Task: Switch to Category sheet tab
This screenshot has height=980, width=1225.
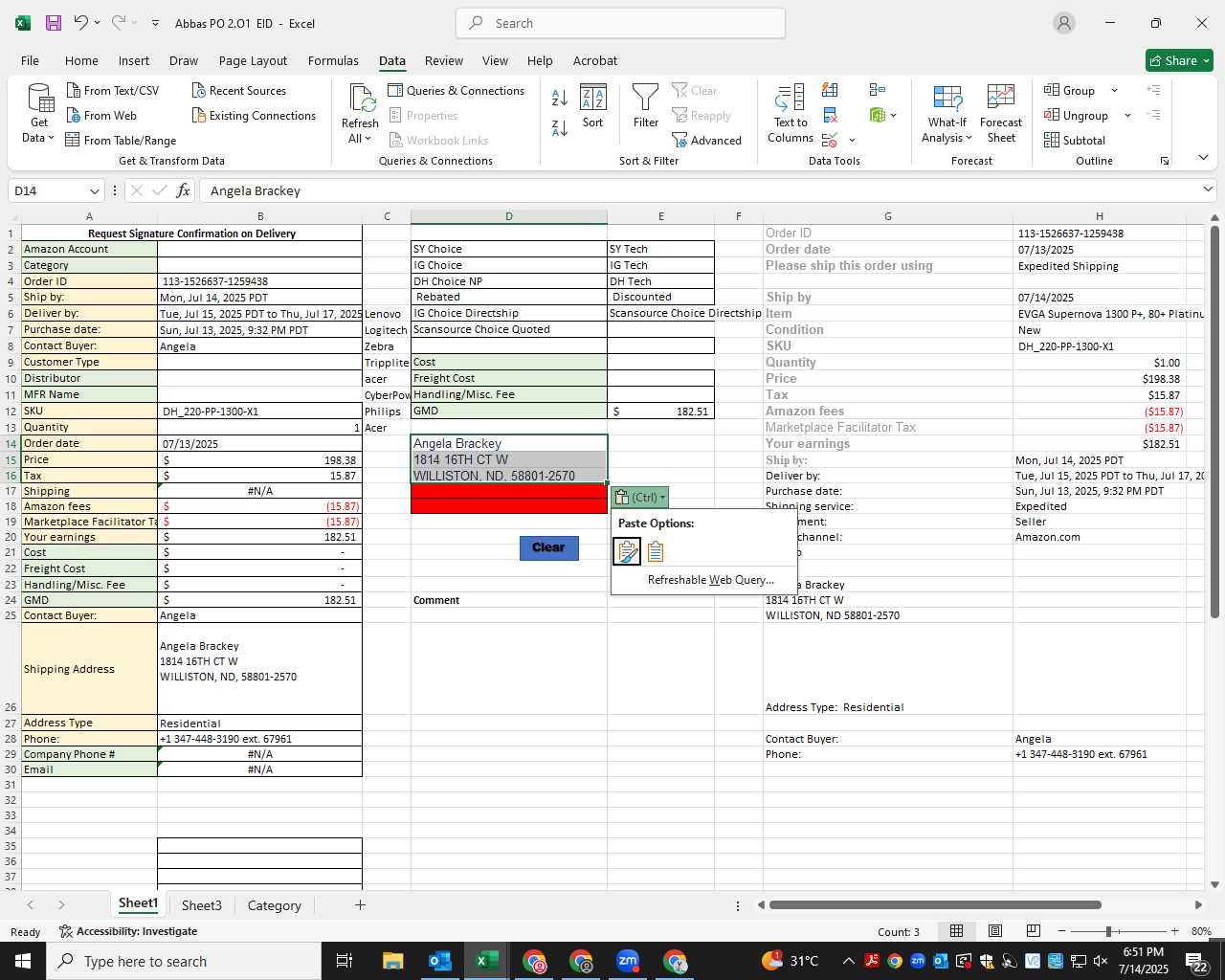Action: pos(274,905)
